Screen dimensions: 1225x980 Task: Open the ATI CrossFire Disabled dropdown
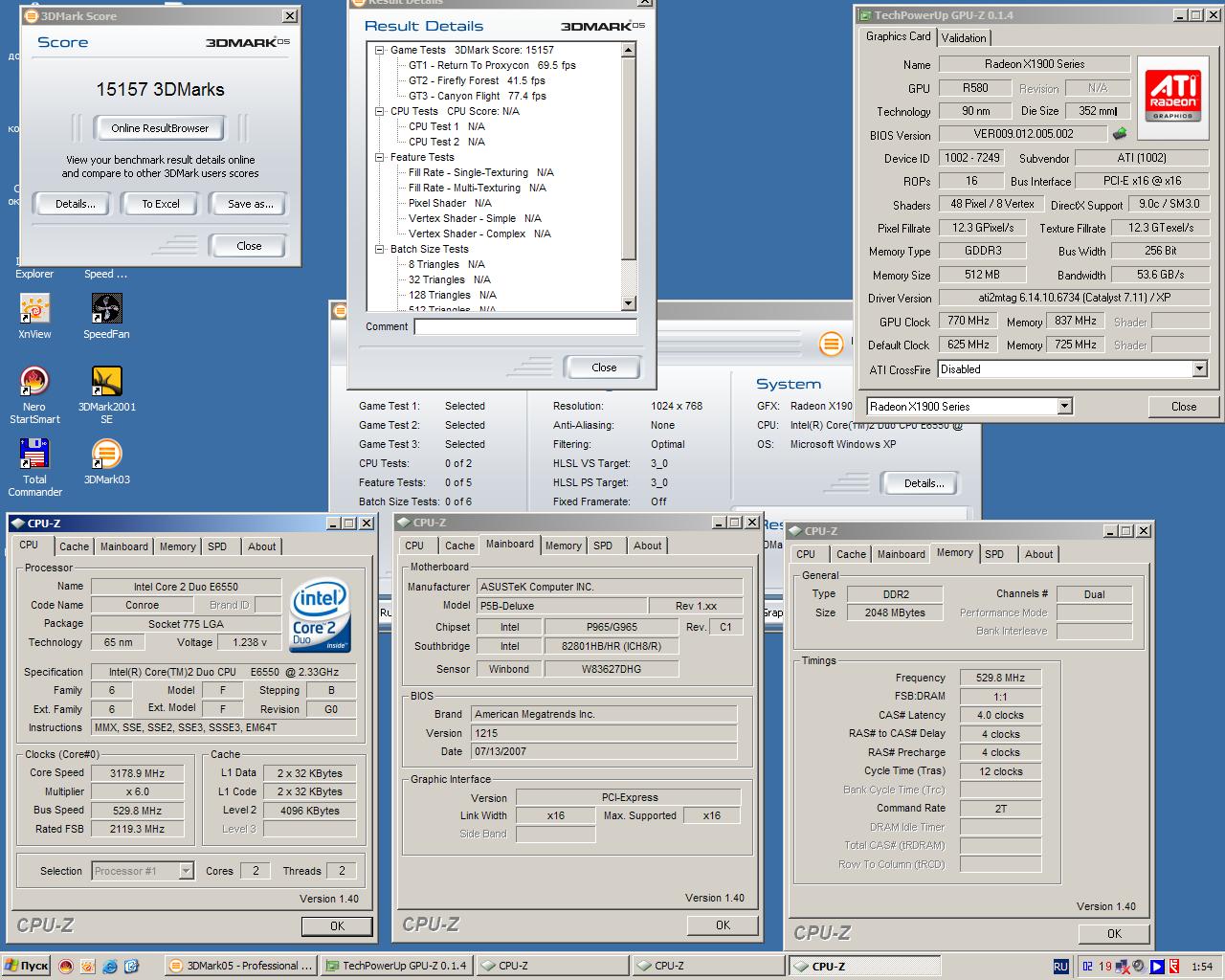tap(1200, 369)
